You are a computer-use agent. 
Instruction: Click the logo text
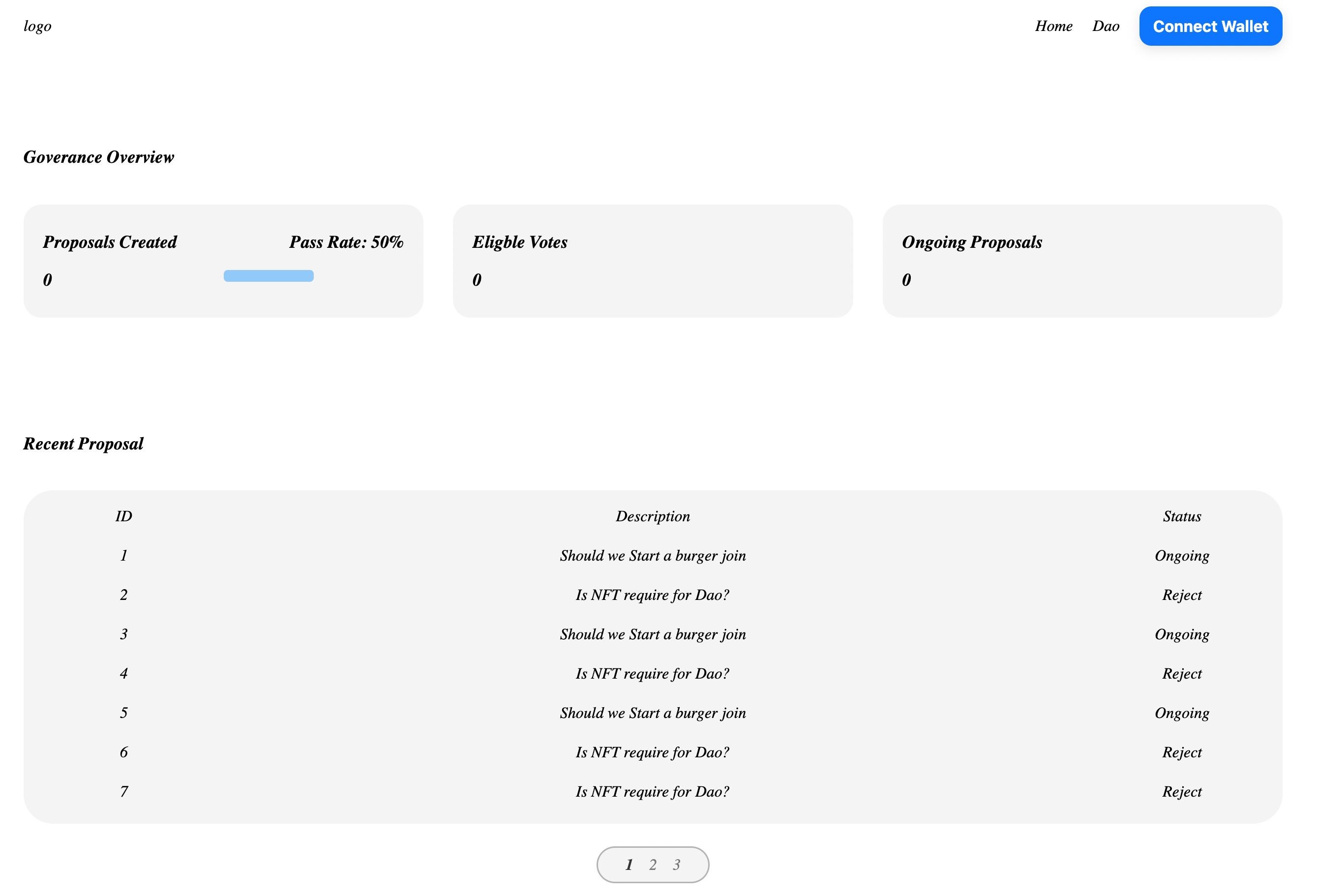click(38, 27)
